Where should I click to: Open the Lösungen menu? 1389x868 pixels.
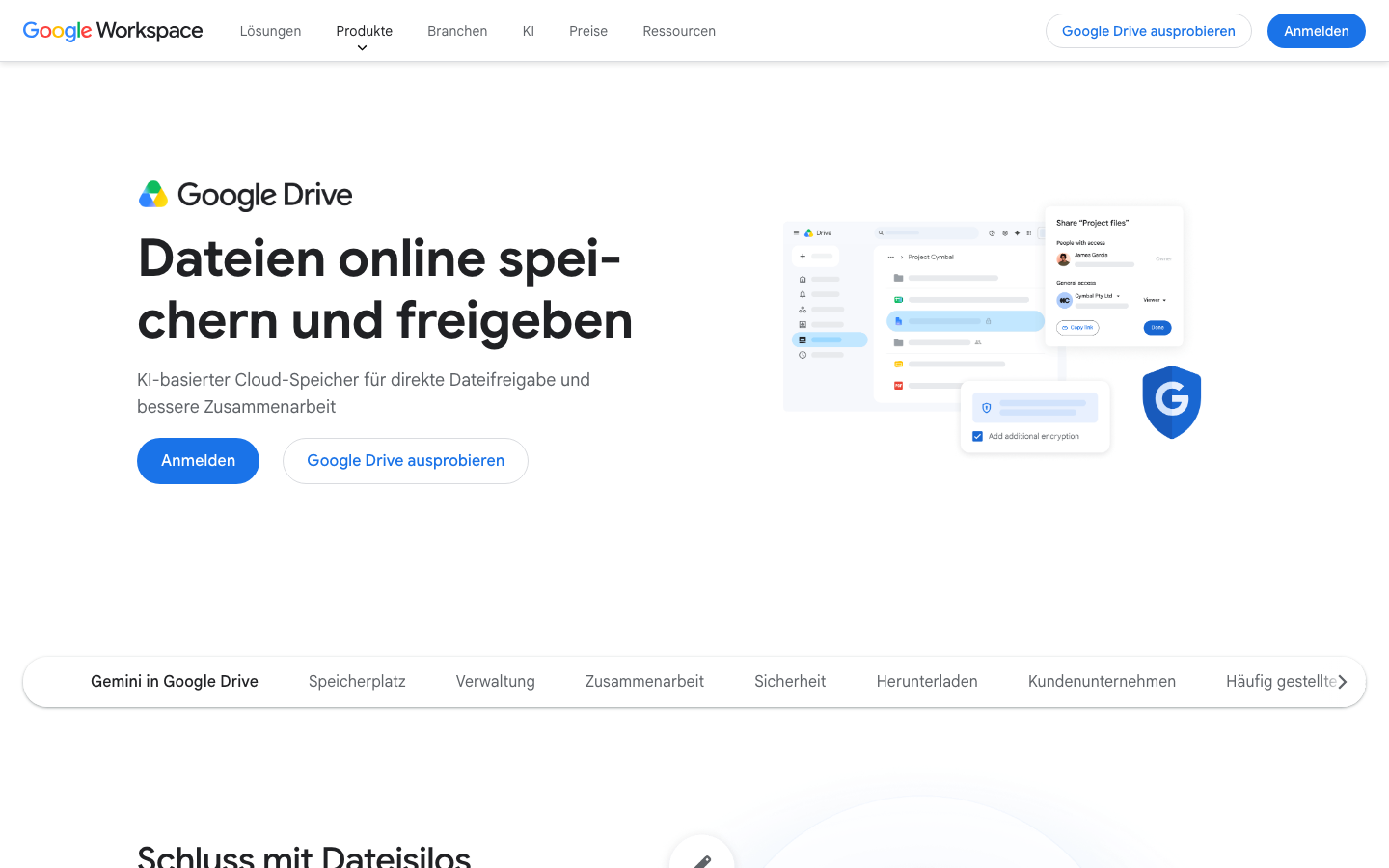(270, 31)
